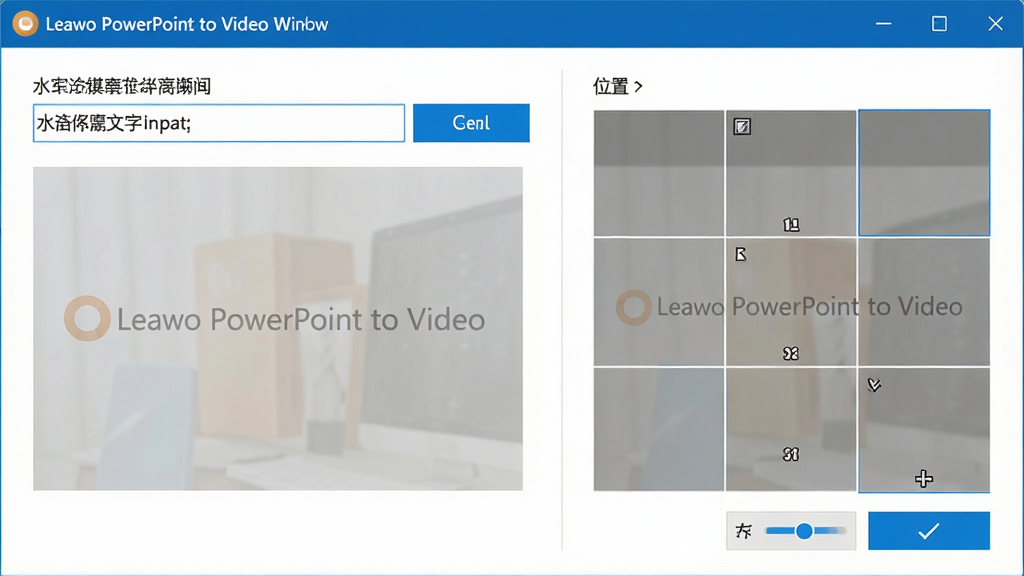Select the highlighted top-right position cell
This screenshot has width=1024, height=576.
click(924, 173)
